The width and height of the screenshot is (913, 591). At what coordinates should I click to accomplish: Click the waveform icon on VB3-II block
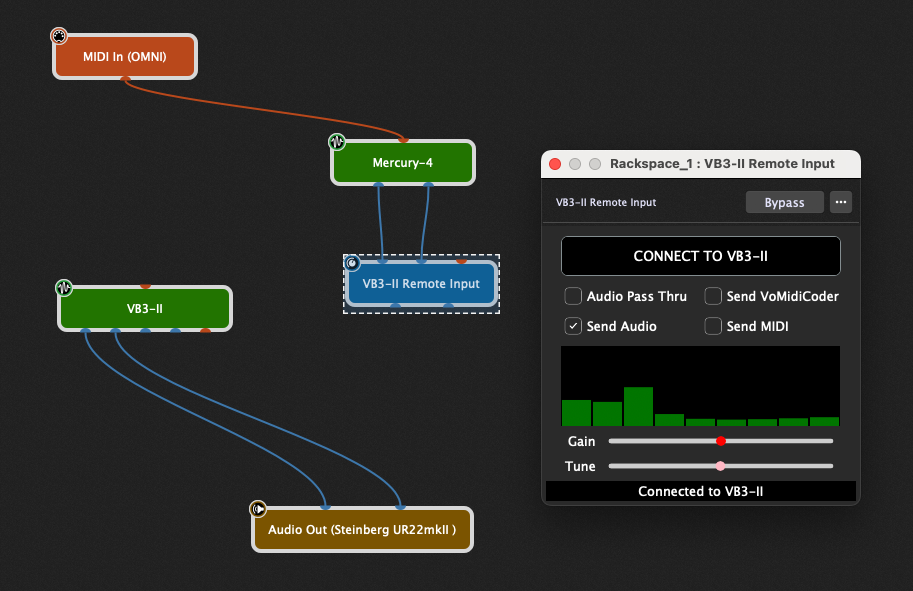64,287
